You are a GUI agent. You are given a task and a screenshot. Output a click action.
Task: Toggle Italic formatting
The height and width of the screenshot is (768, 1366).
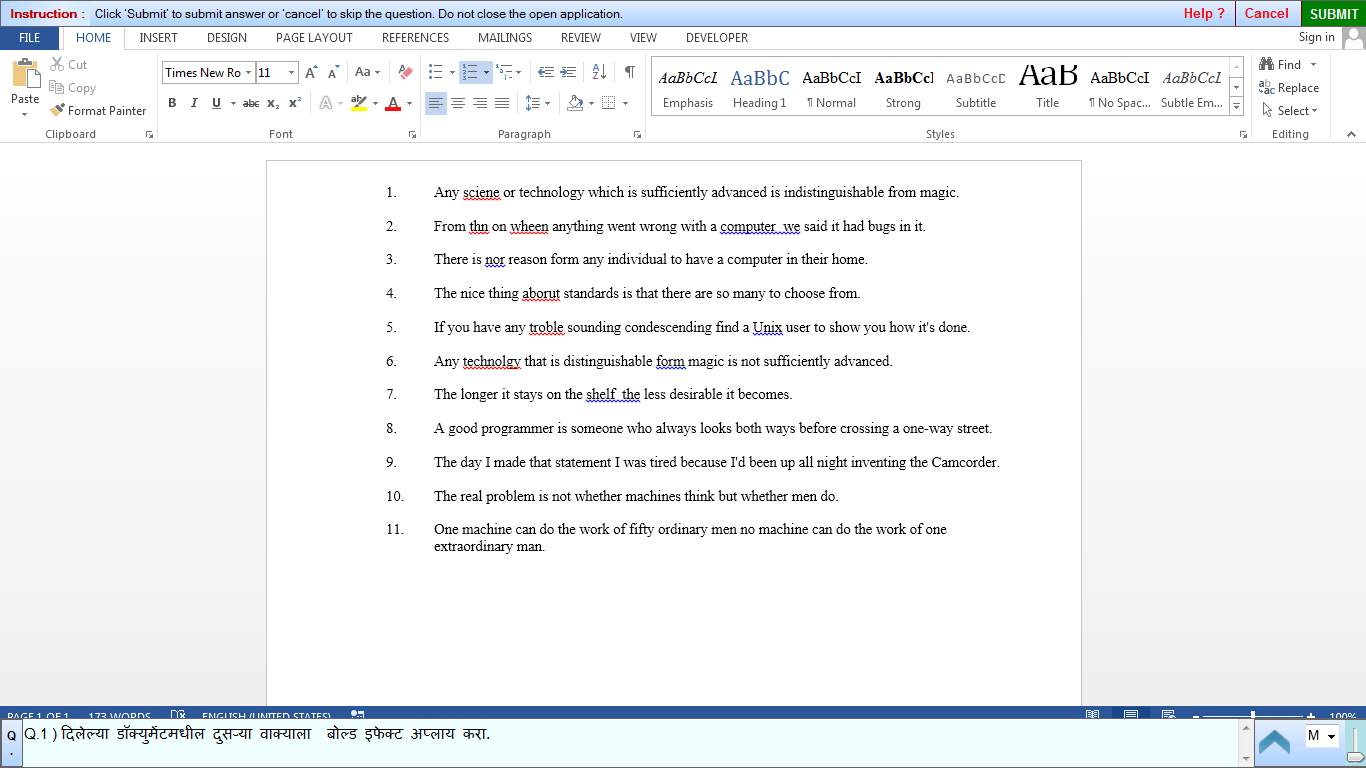pyautogui.click(x=193, y=103)
